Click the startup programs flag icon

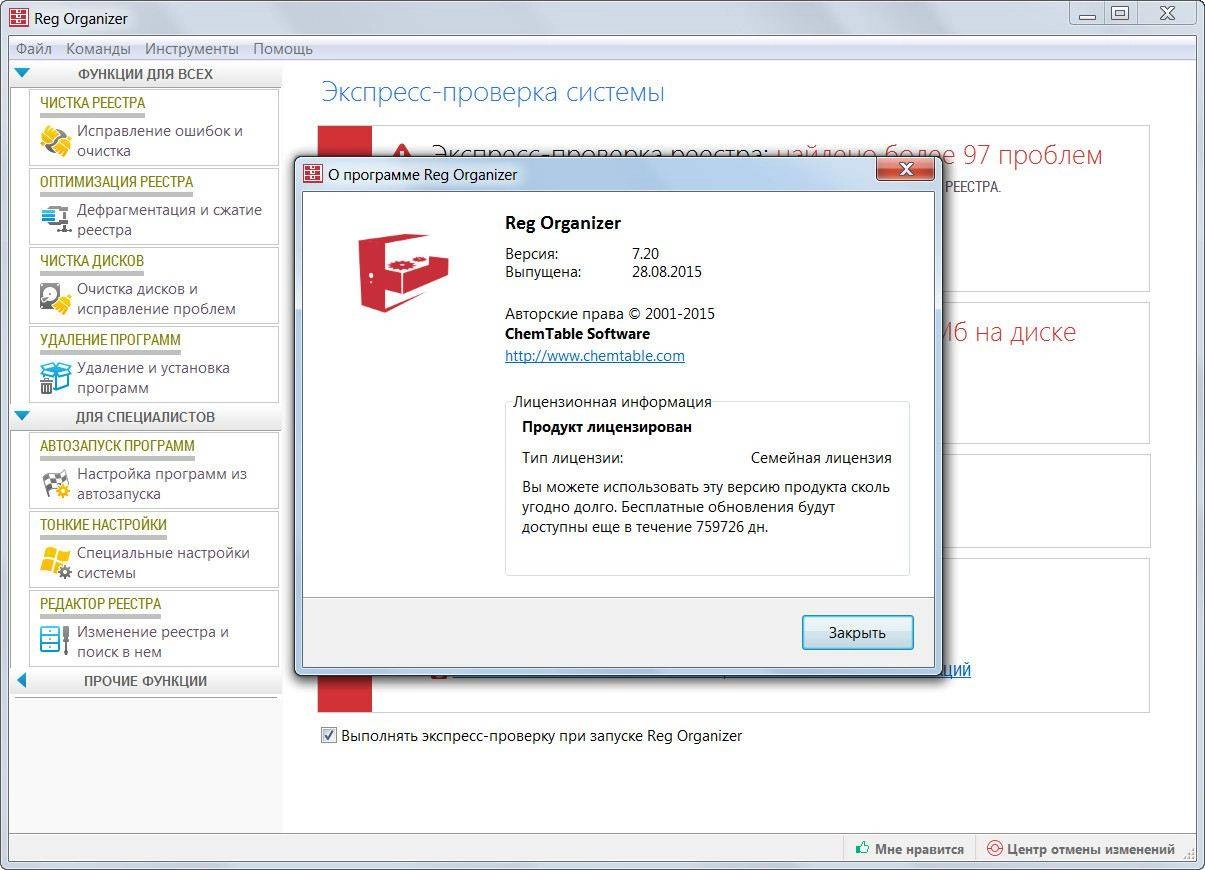(x=55, y=484)
